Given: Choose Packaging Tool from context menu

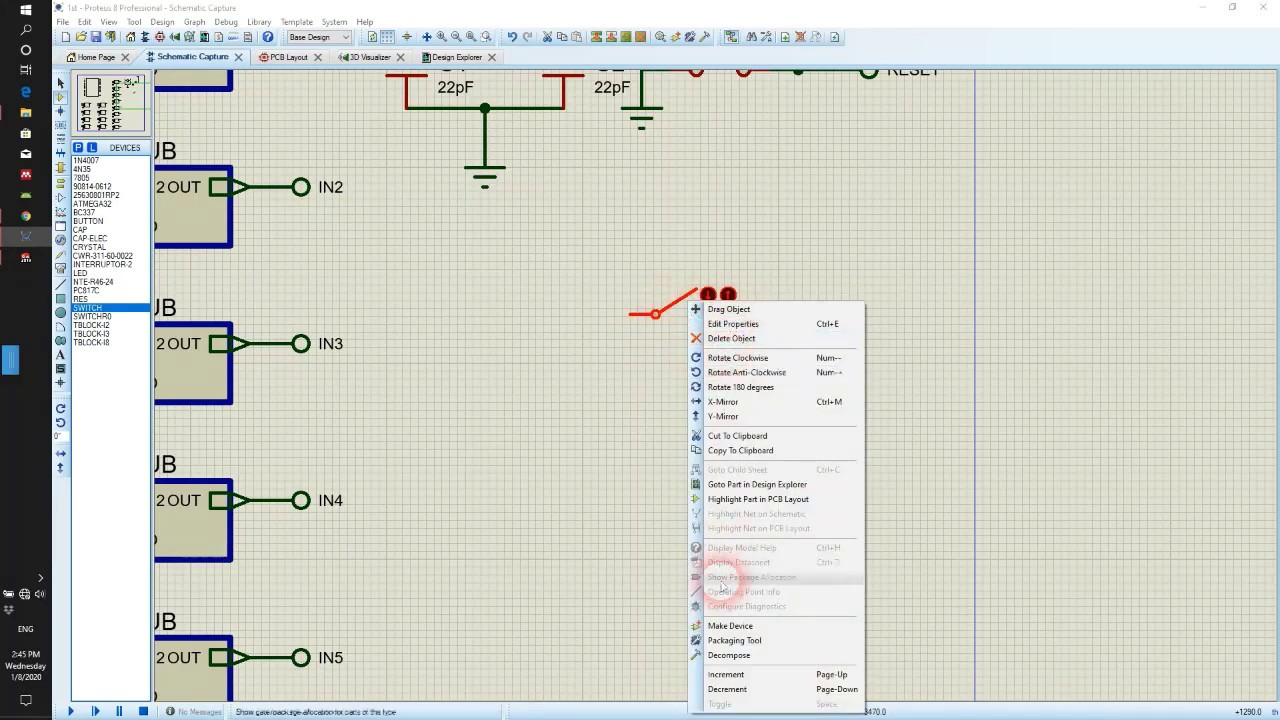Looking at the screenshot, I should [x=734, y=640].
